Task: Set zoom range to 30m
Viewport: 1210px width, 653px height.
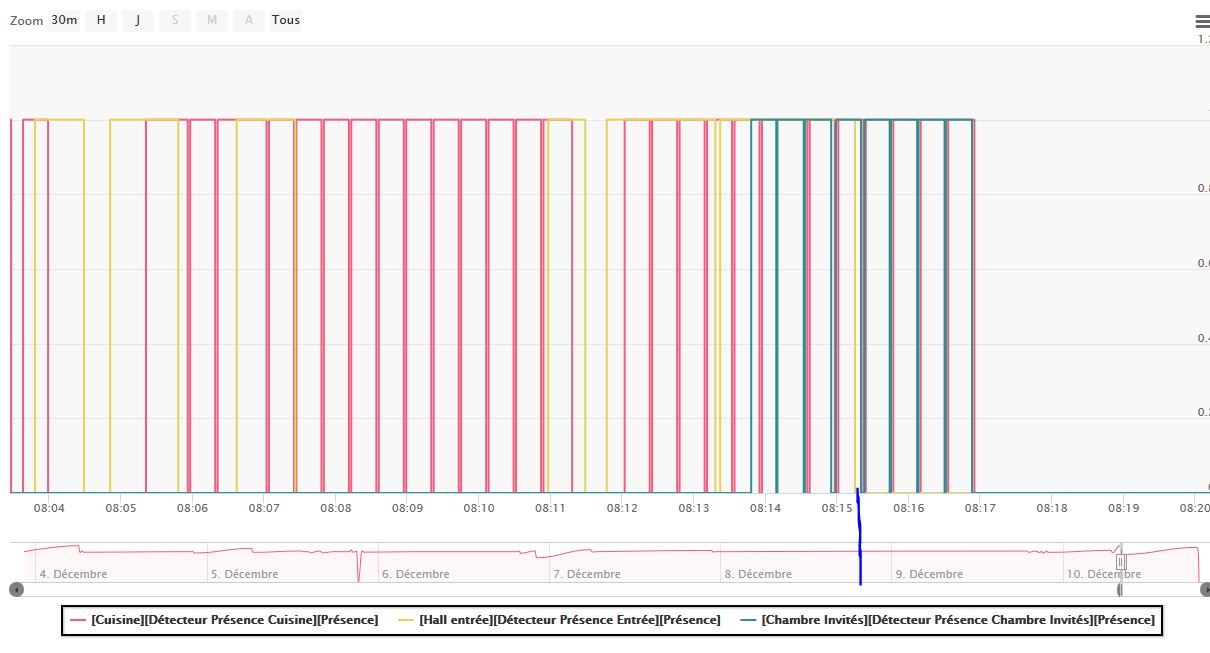Action: click(64, 20)
